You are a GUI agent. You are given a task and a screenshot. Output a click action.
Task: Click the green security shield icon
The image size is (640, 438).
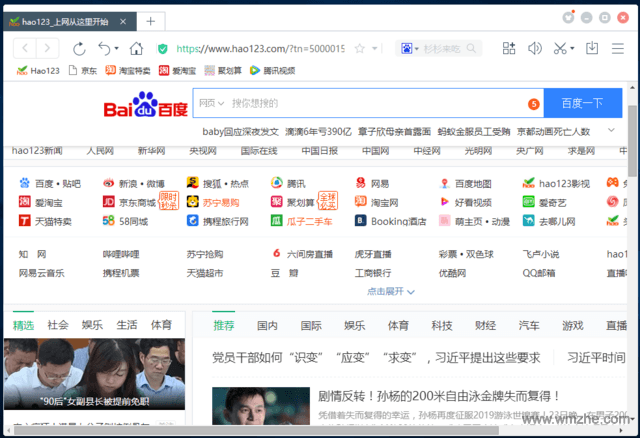point(162,49)
